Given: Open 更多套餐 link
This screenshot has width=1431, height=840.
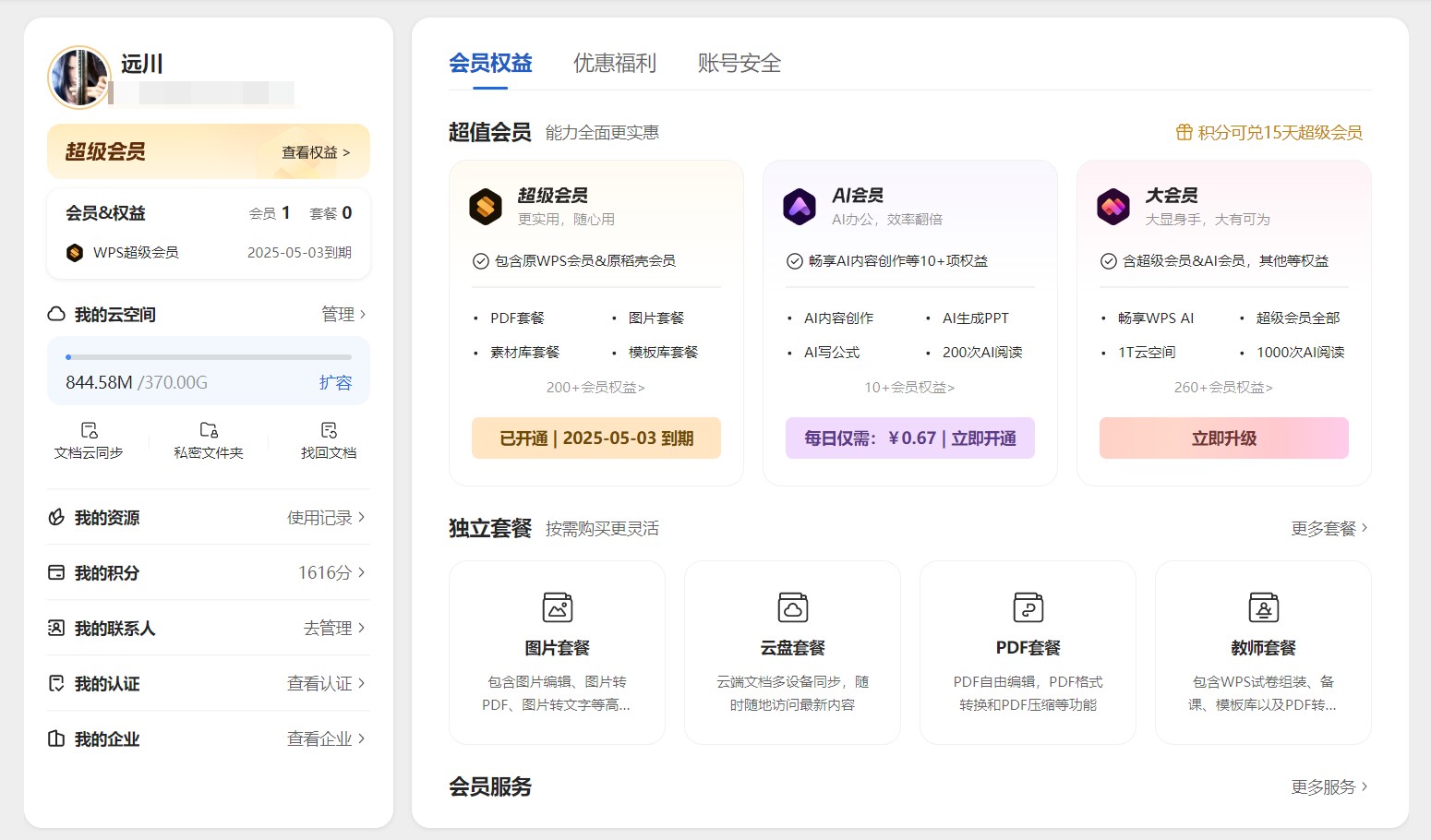Looking at the screenshot, I should [1329, 528].
